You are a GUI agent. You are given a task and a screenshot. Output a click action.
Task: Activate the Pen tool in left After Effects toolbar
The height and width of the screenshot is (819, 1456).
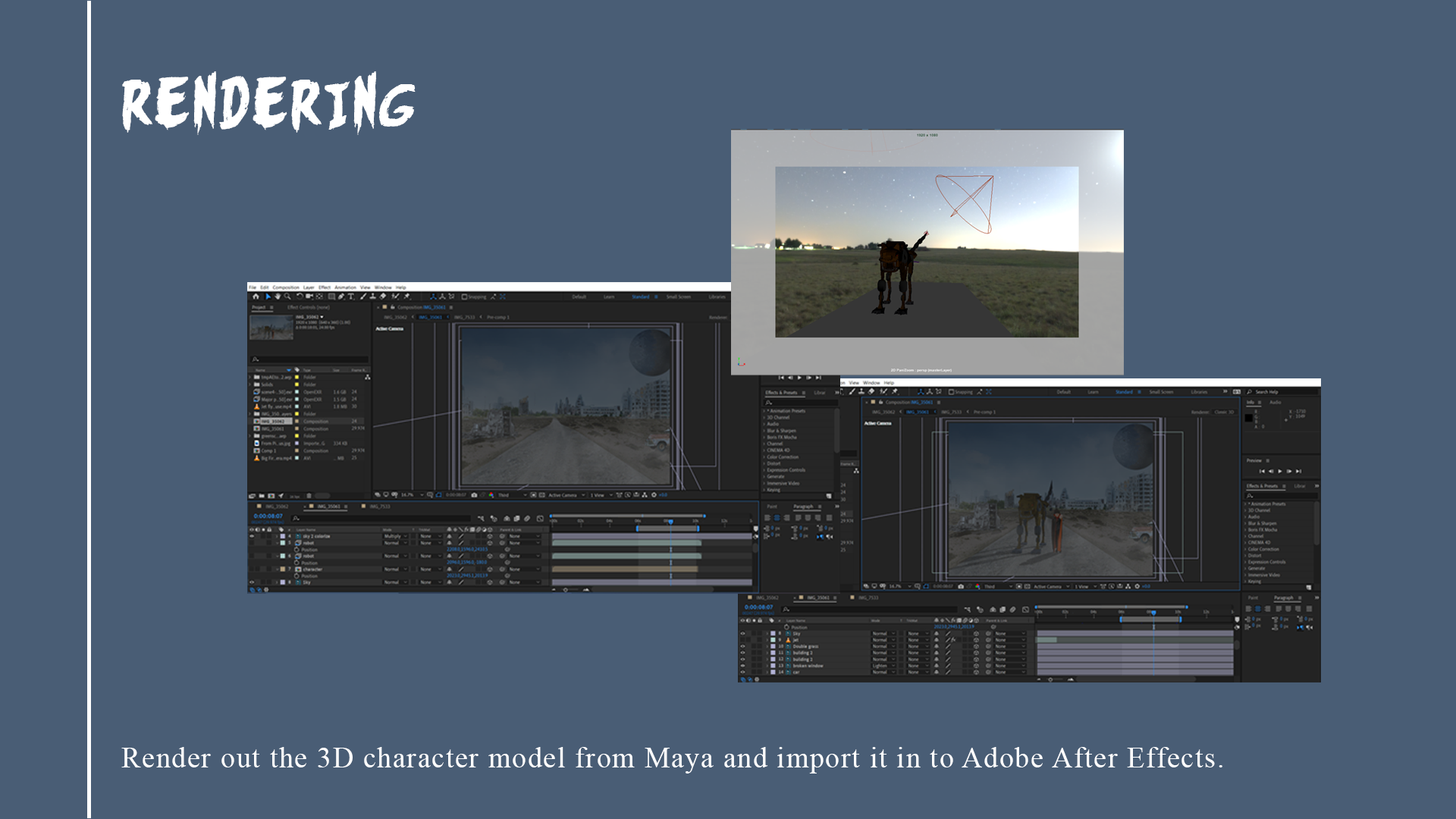tap(341, 297)
